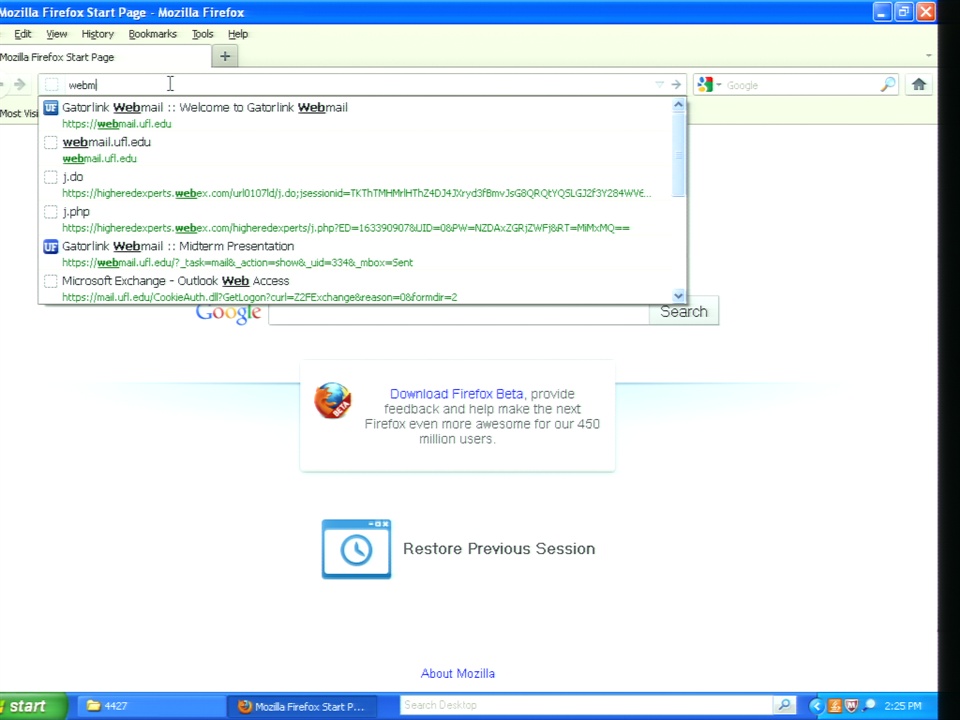Click the Search Desktop input field
The width and height of the screenshot is (960, 720).
[x=586, y=705]
